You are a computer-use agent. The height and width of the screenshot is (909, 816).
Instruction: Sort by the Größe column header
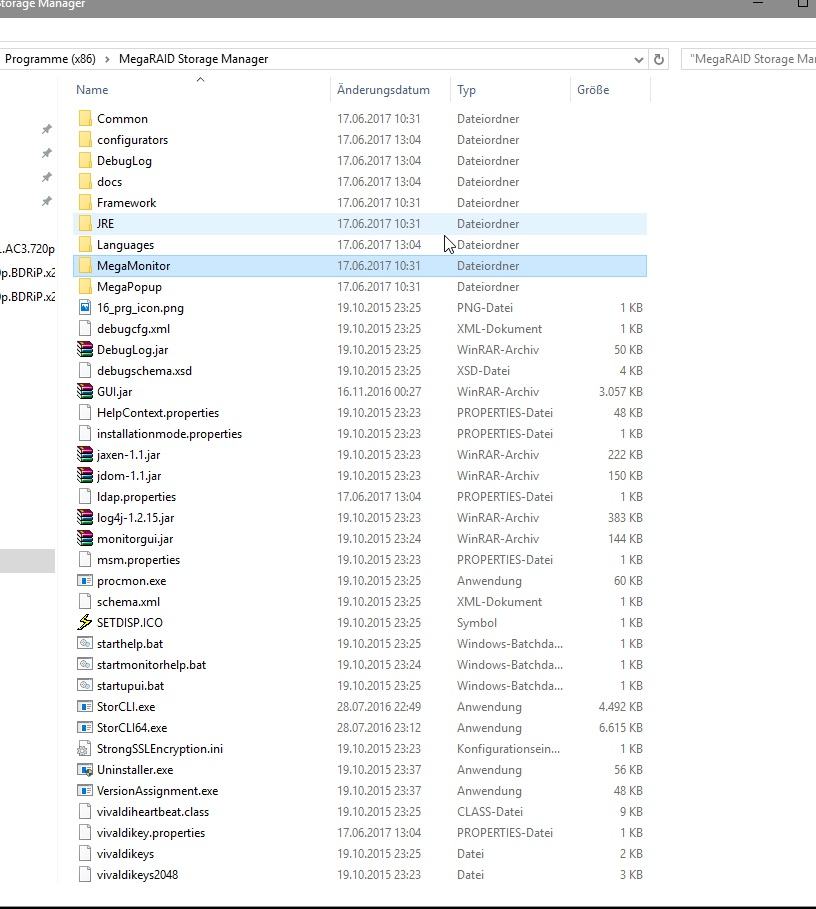pyautogui.click(x=610, y=90)
